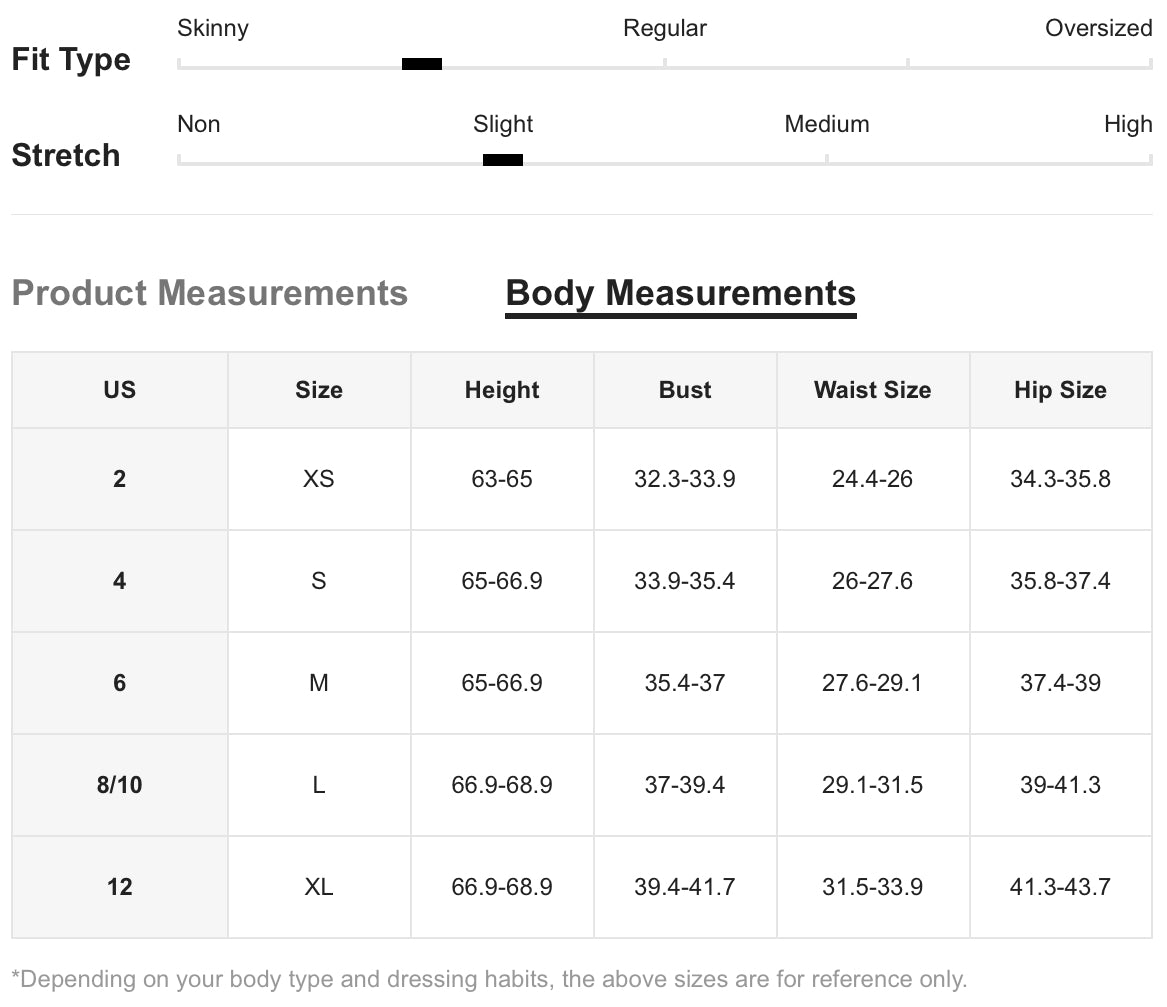The image size is (1167, 1007).
Task: Click the Height column header
Action: pos(502,390)
